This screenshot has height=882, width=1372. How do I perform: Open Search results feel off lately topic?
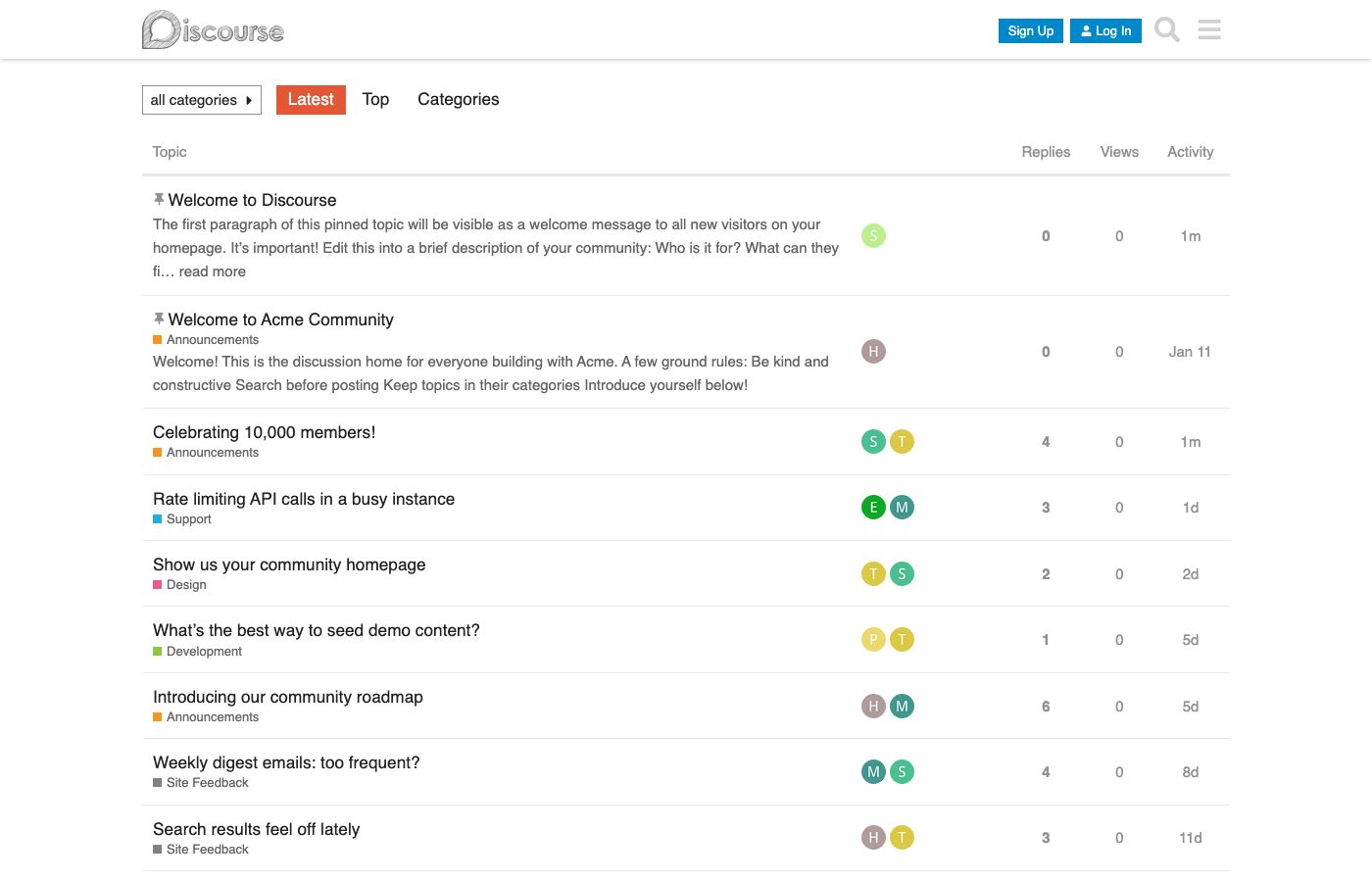click(x=256, y=829)
